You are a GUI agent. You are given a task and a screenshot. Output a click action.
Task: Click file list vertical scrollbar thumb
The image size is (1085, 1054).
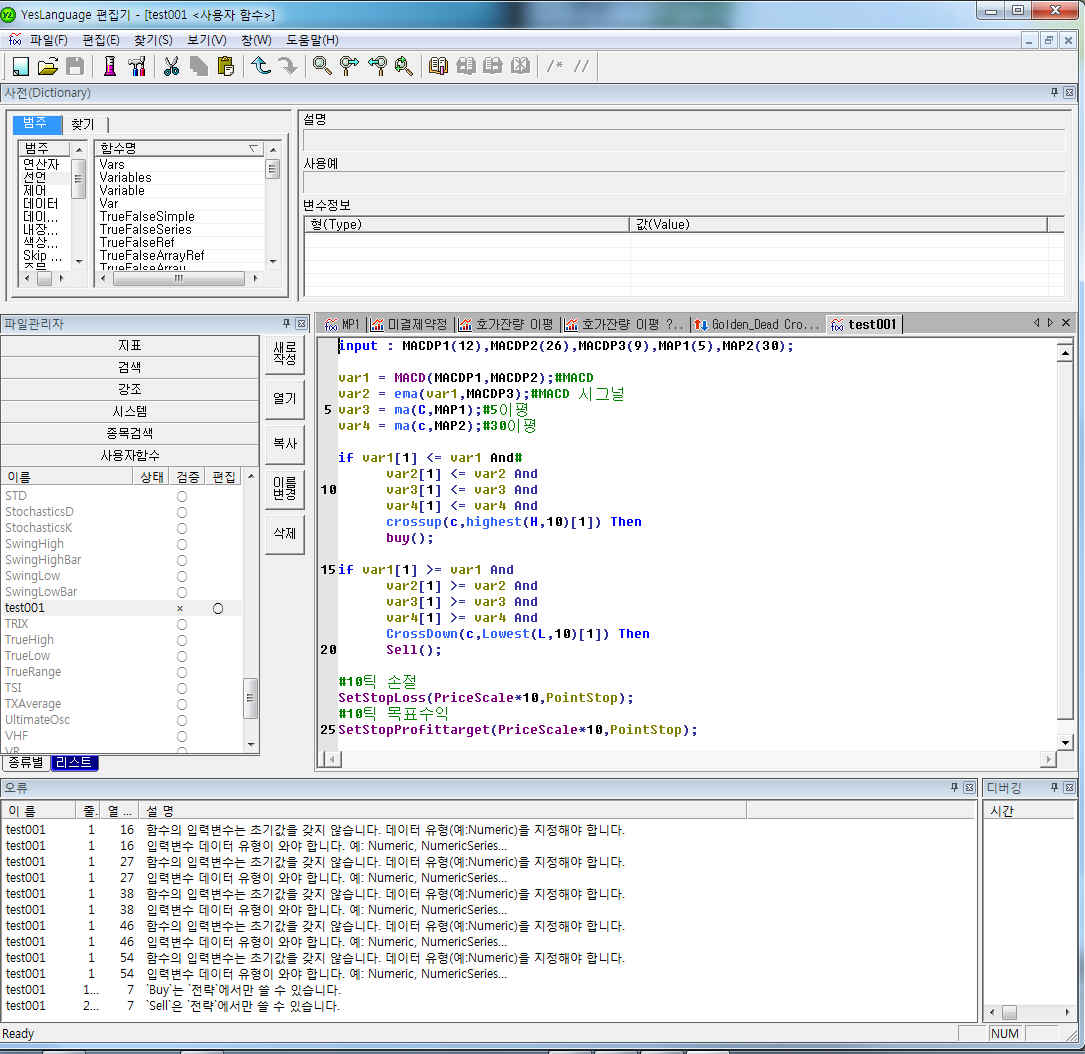tap(250, 698)
